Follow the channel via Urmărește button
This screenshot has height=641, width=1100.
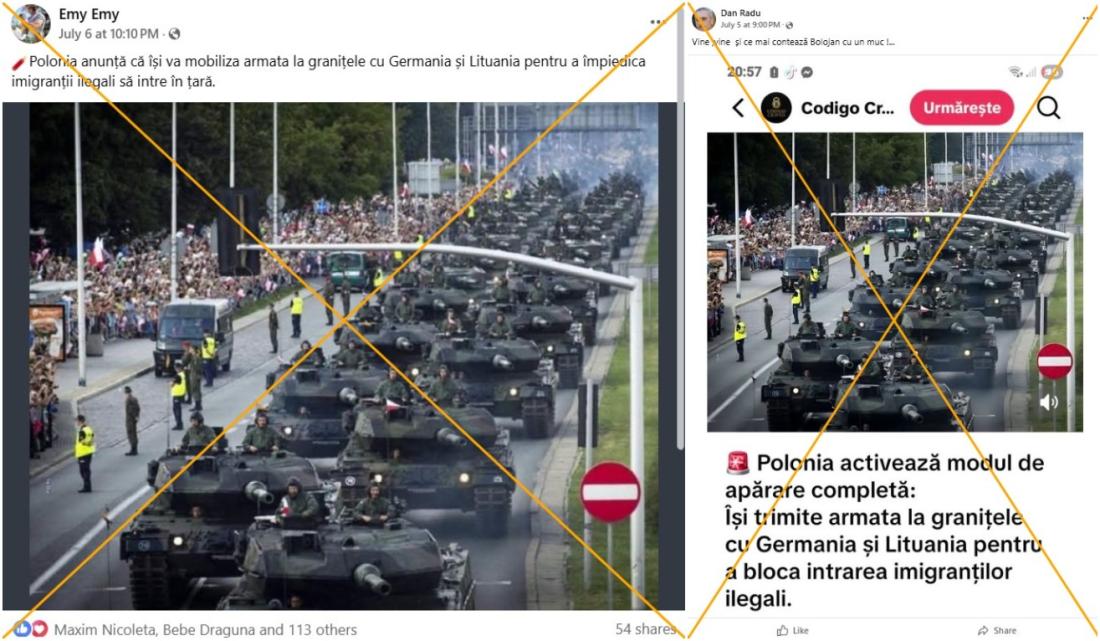click(x=962, y=108)
